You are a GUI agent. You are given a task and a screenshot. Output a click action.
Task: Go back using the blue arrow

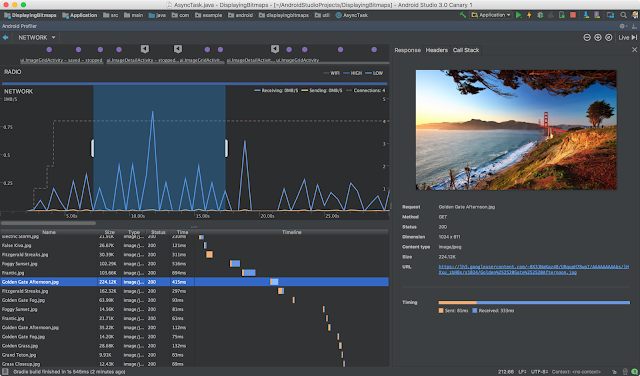[6, 38]
